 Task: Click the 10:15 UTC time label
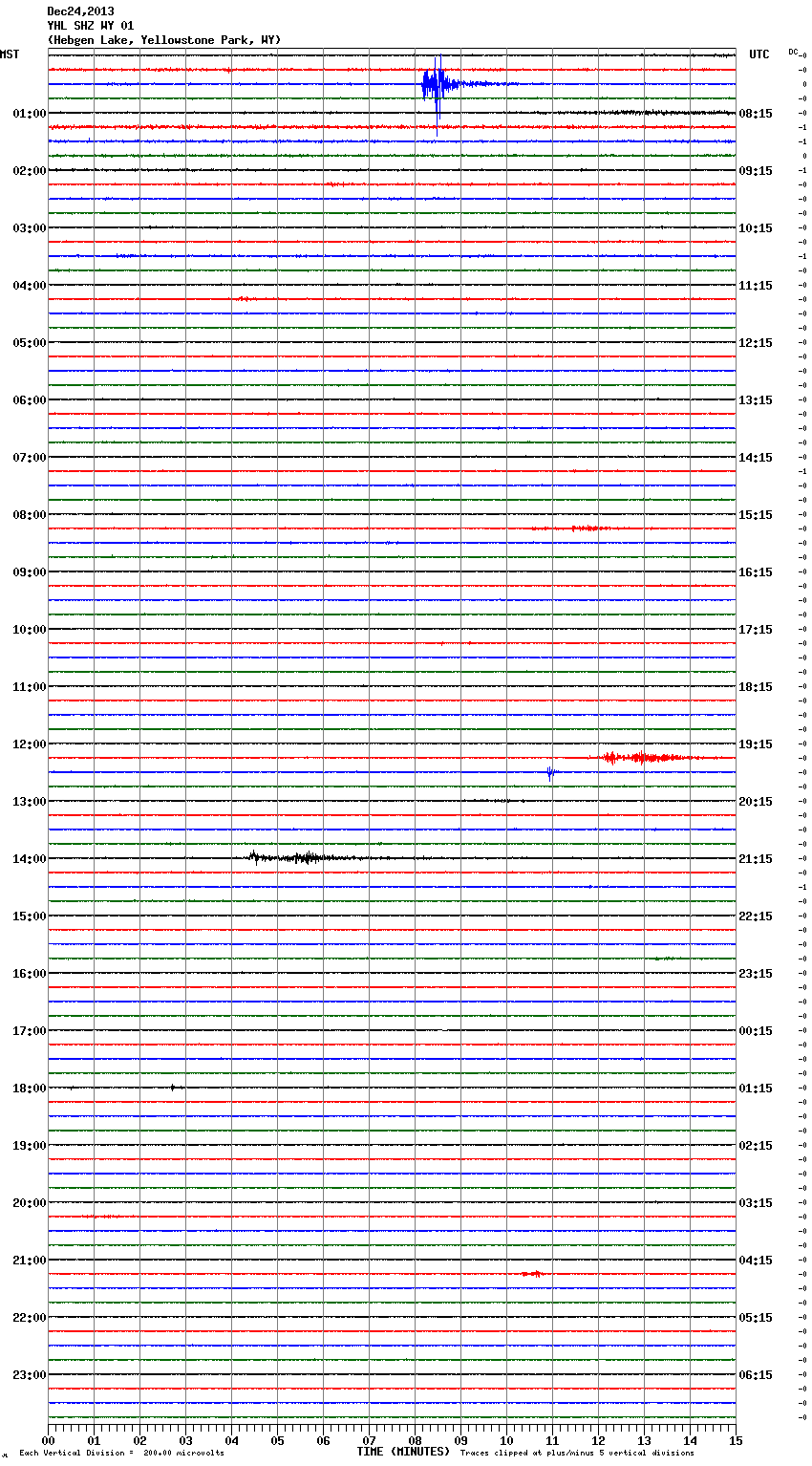pos(756,228)
